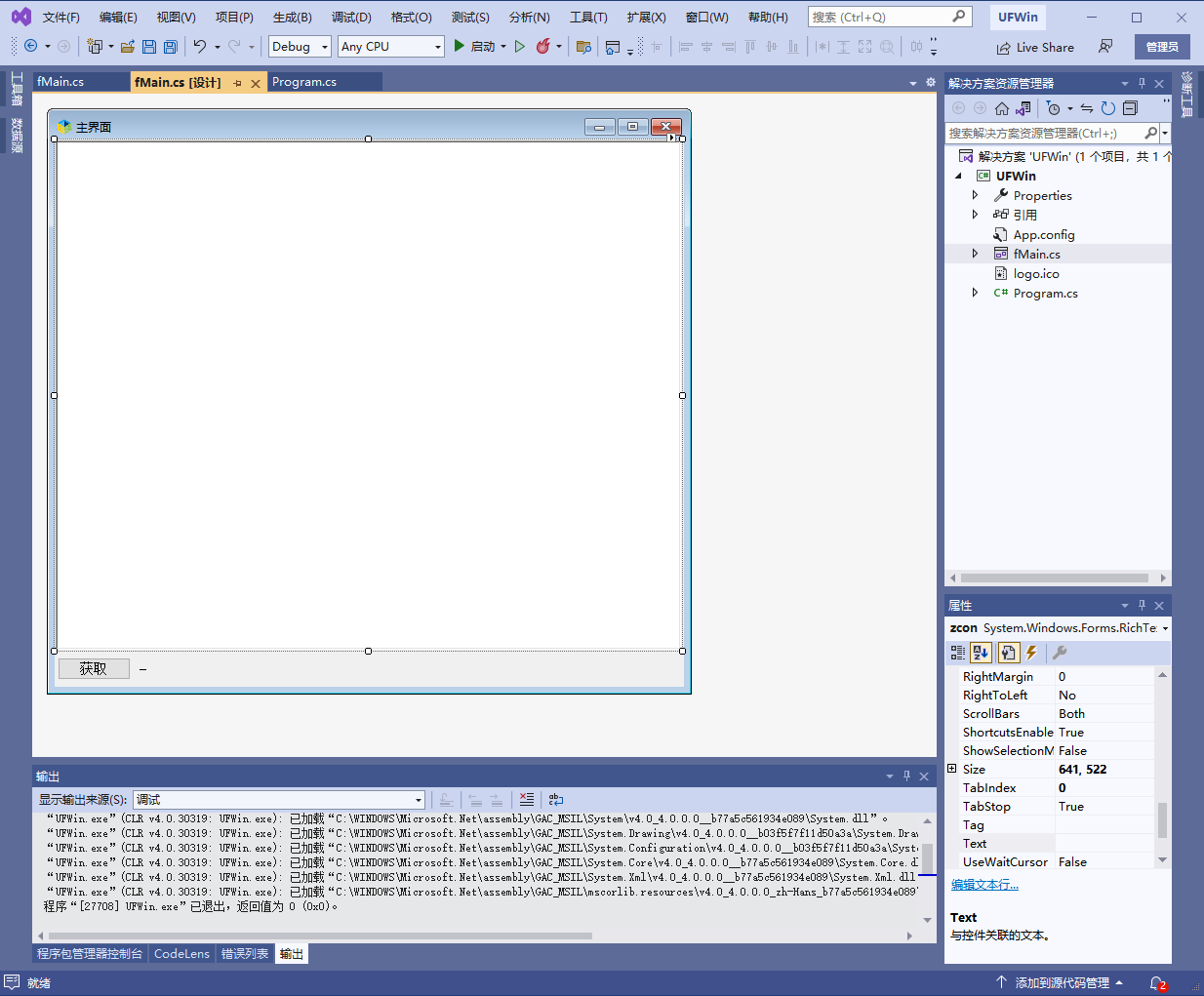The width and height of the screenshot is (1204, 996).
Task: Expand the 引用 references node
Action: coord(975,215)
